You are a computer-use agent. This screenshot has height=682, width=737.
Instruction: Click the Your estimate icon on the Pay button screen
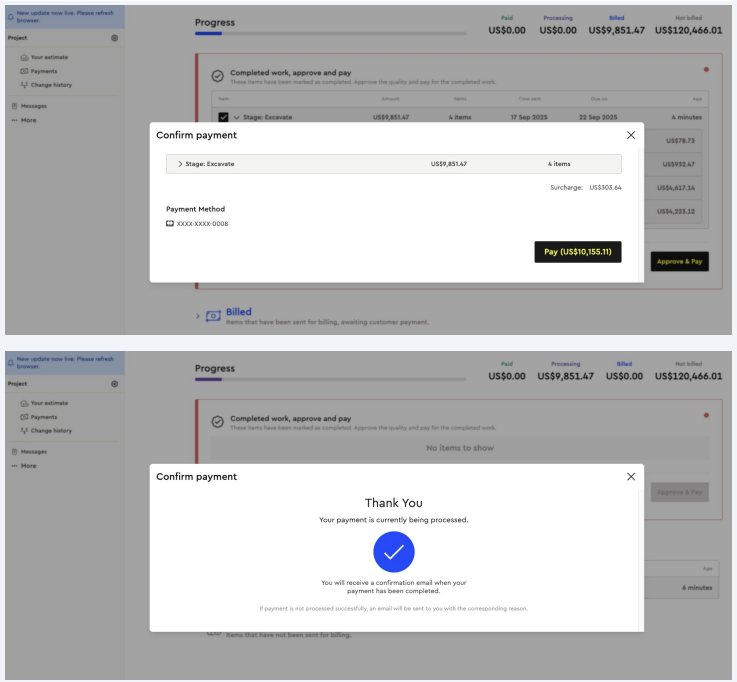[24, 57]
